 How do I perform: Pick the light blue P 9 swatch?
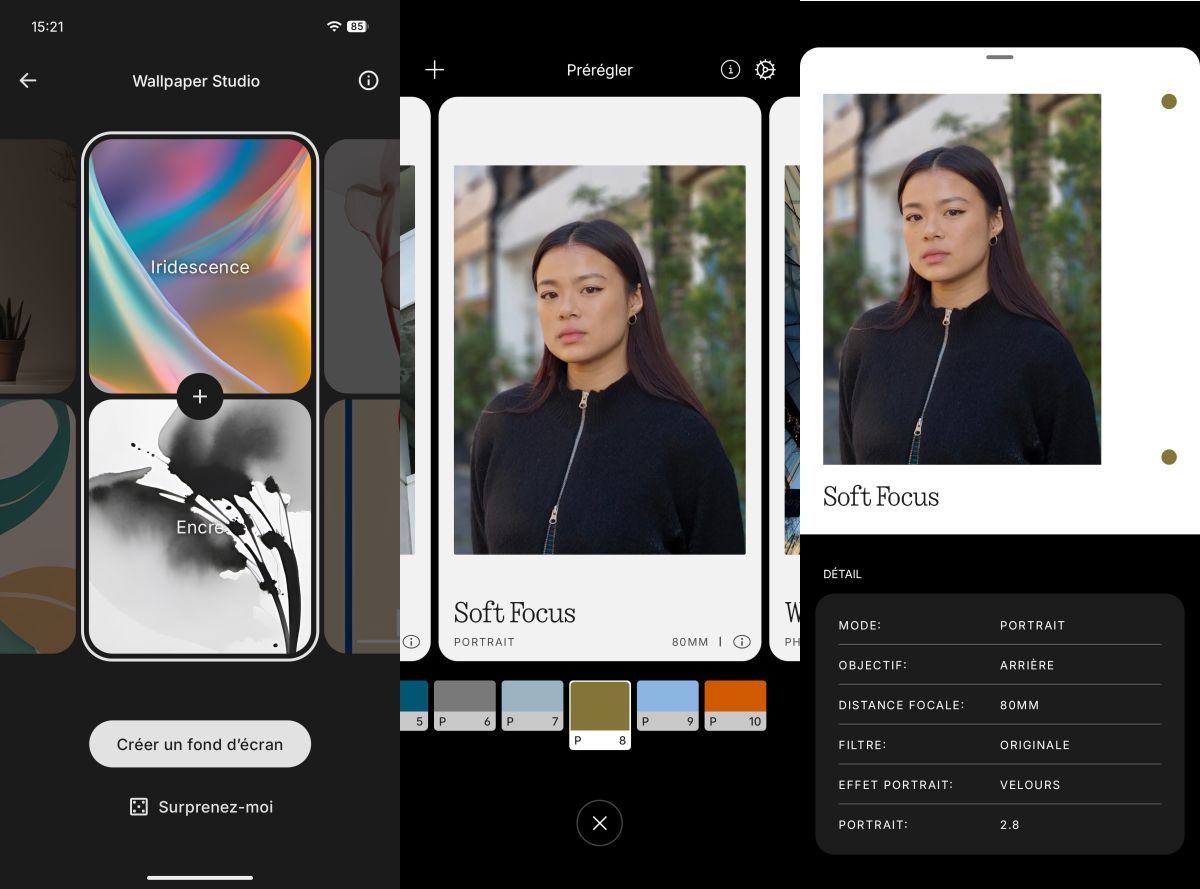coord(667,706)
